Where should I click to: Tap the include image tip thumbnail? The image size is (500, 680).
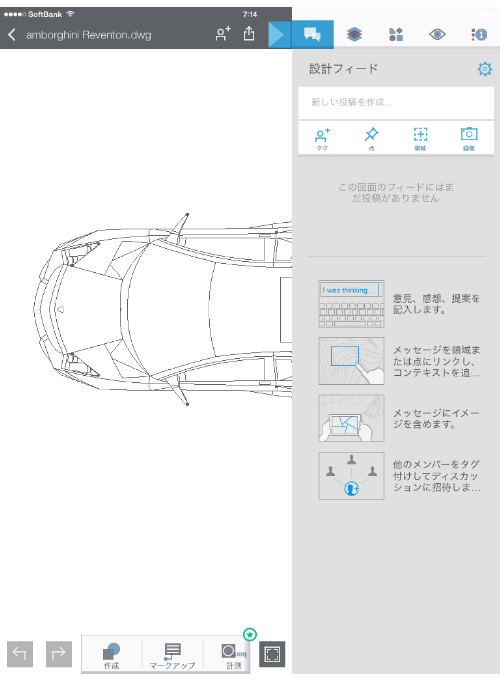tap(351, 418)
